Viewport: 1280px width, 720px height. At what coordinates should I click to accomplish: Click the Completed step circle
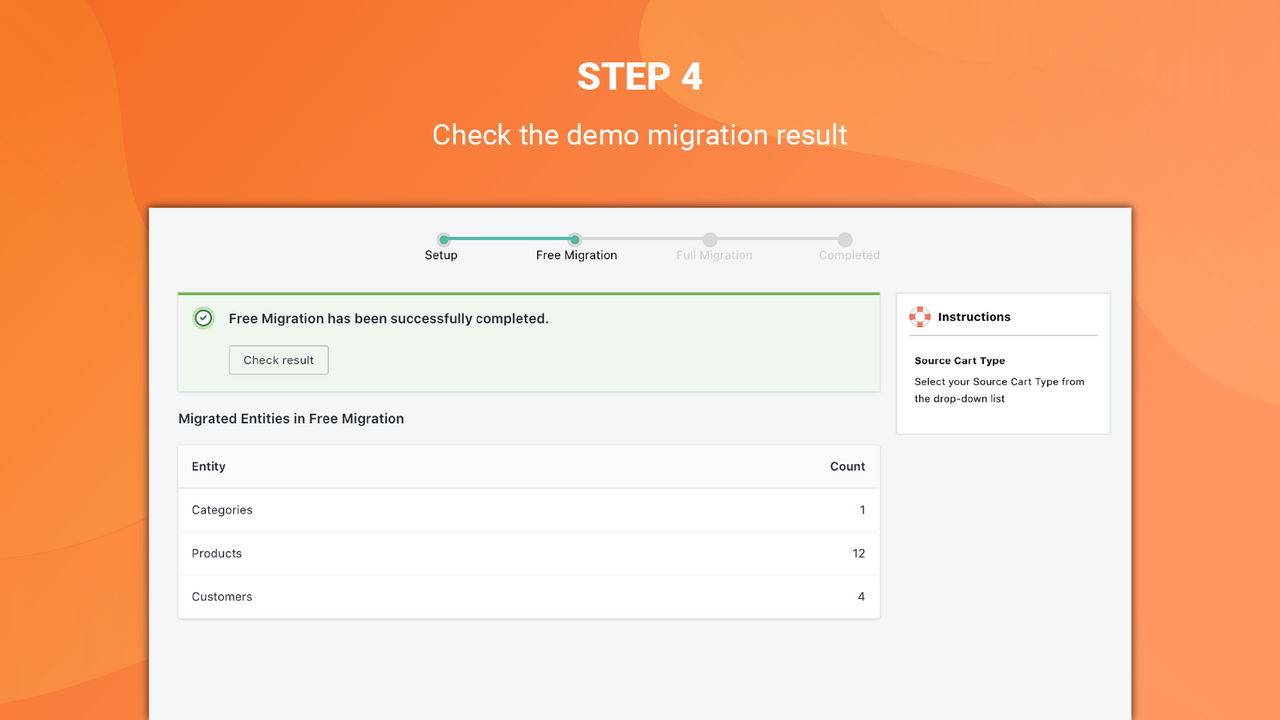point(845,240)
